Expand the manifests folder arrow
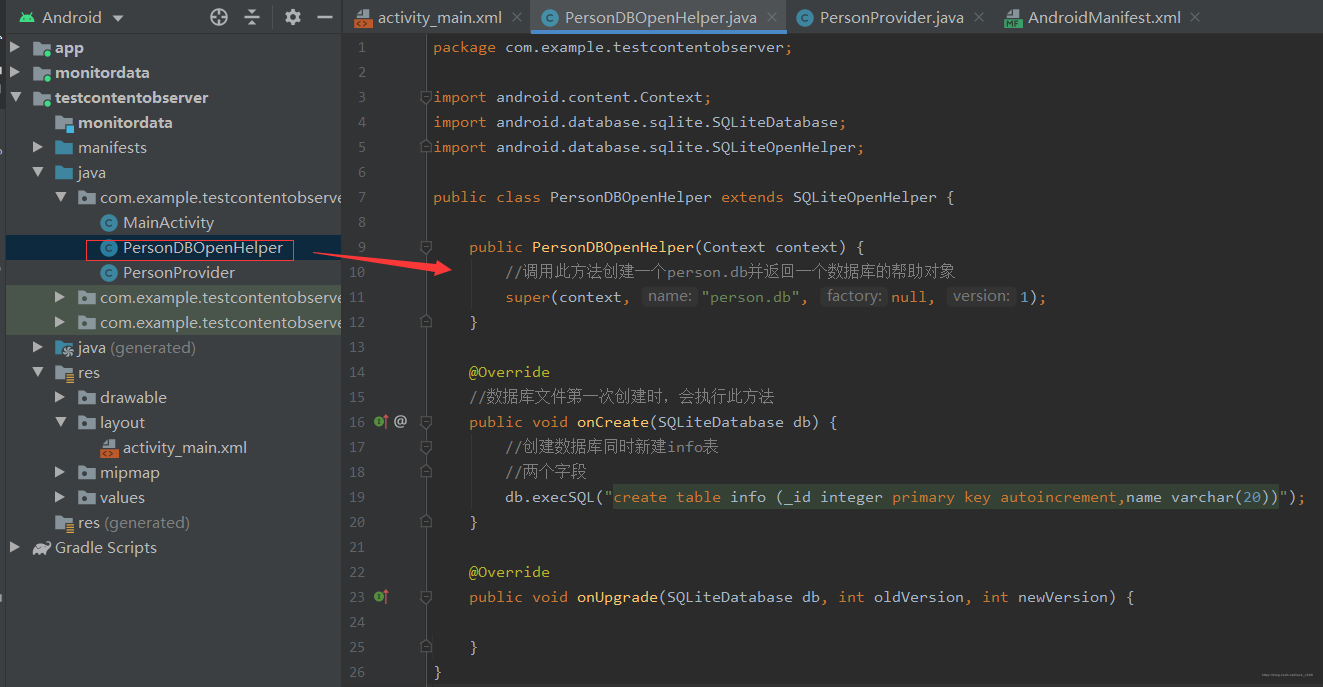The image size is (1323, 687). tap(38, 148)
